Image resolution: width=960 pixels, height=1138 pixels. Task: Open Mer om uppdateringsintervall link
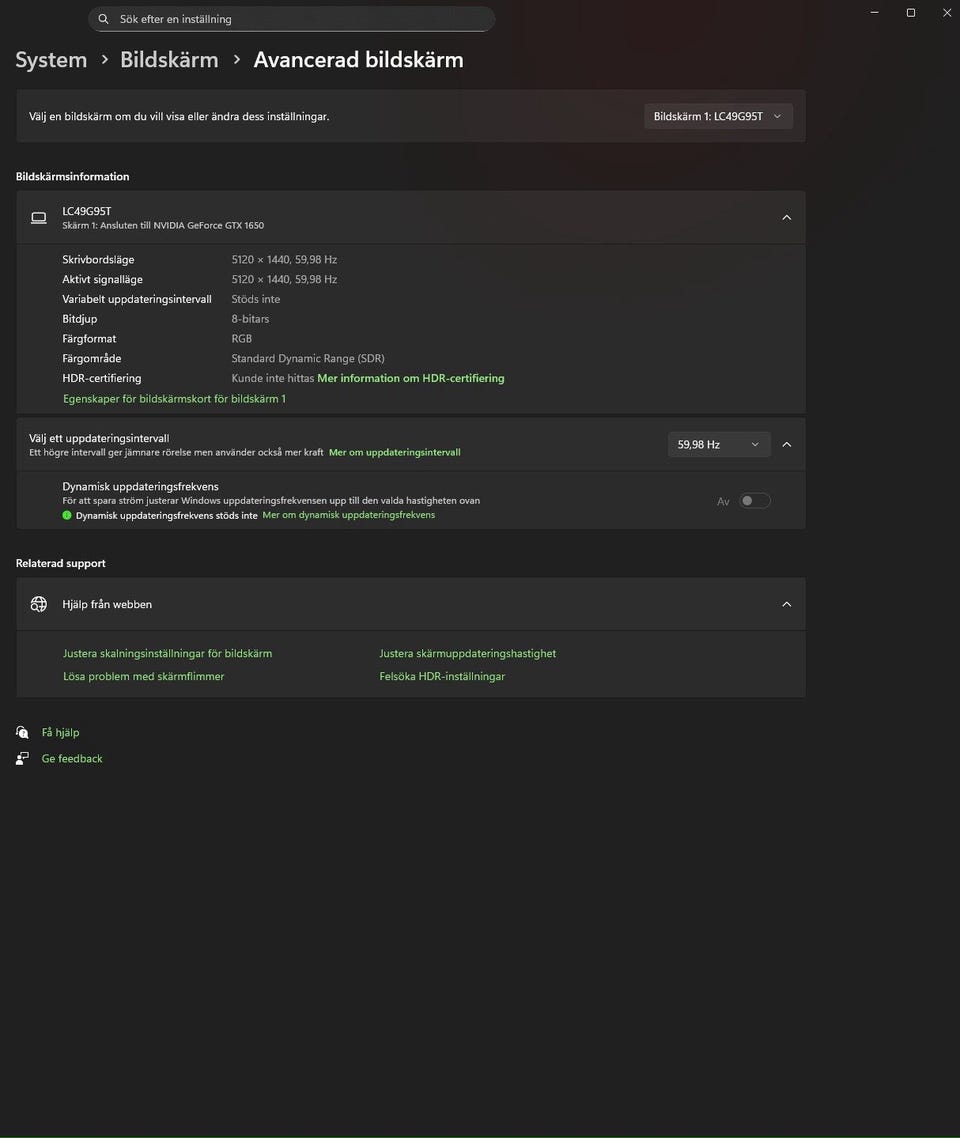coord(394,452)
